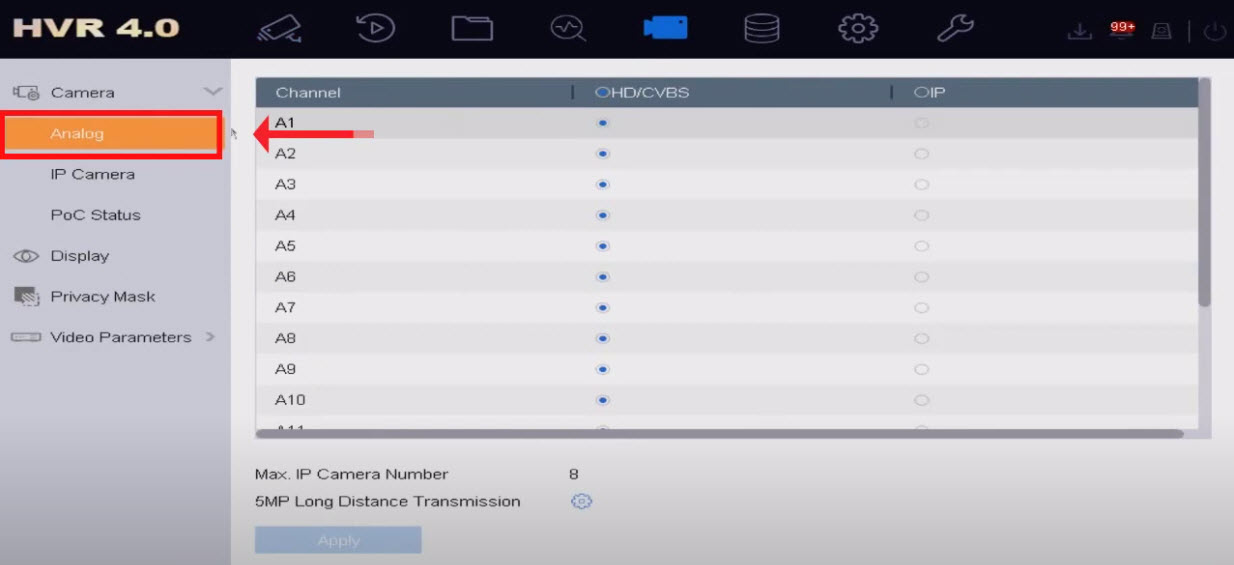Viewport: 1234px width, 565px height.
Task: Click the 5MP Long Distance Transmission gear
Action: click(582, 502)
